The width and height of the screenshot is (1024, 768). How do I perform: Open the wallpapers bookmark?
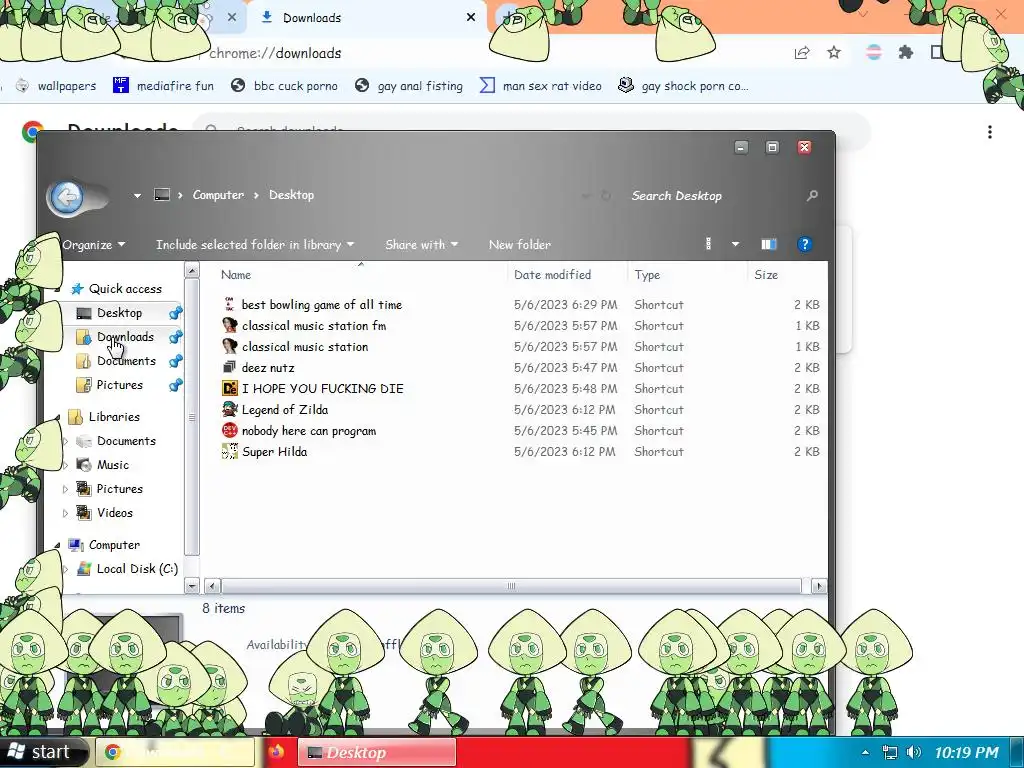(x=56, y=86)
